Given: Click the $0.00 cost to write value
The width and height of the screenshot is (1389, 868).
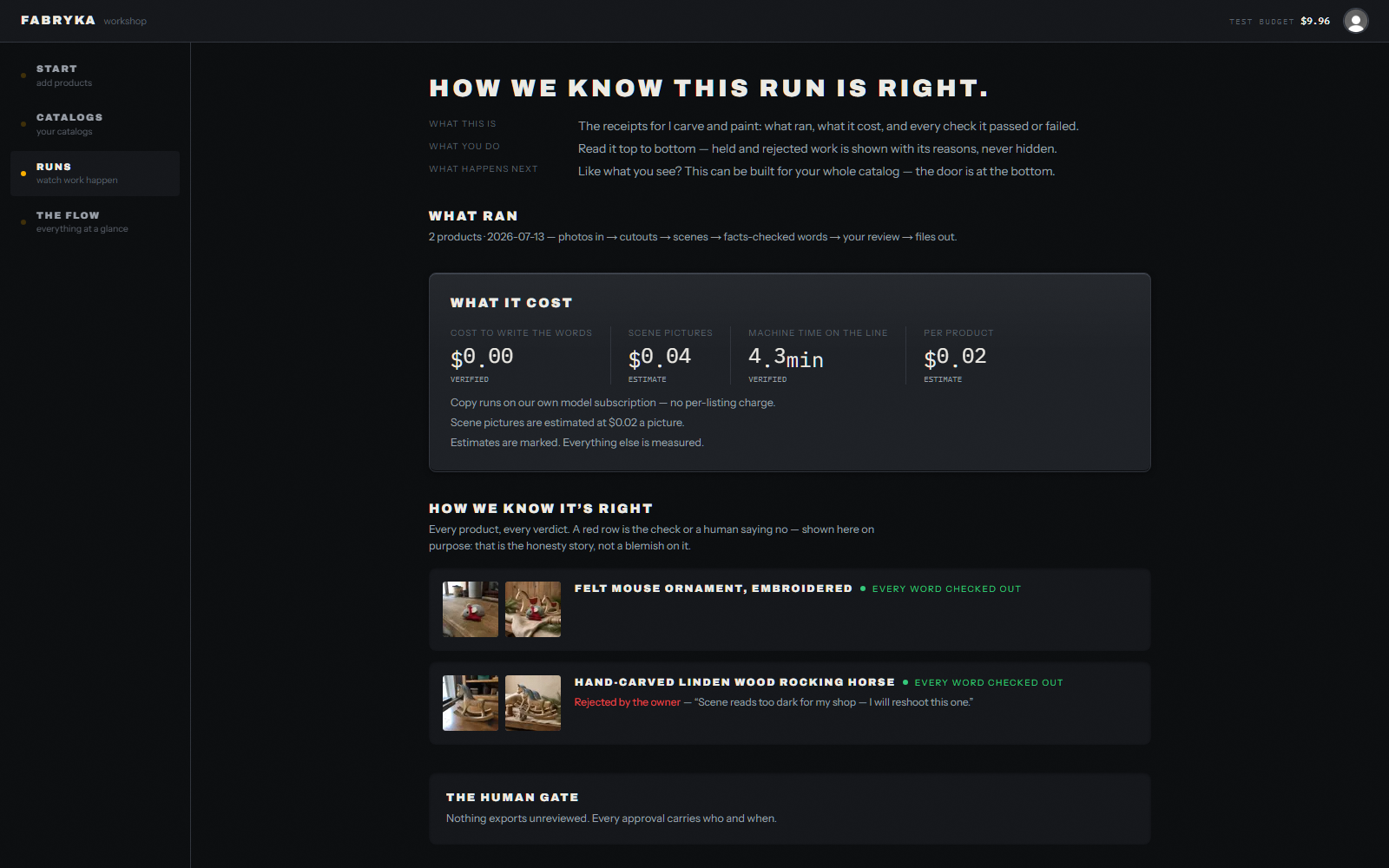Looking at the screenshot, I should click(x=482, y=357).
